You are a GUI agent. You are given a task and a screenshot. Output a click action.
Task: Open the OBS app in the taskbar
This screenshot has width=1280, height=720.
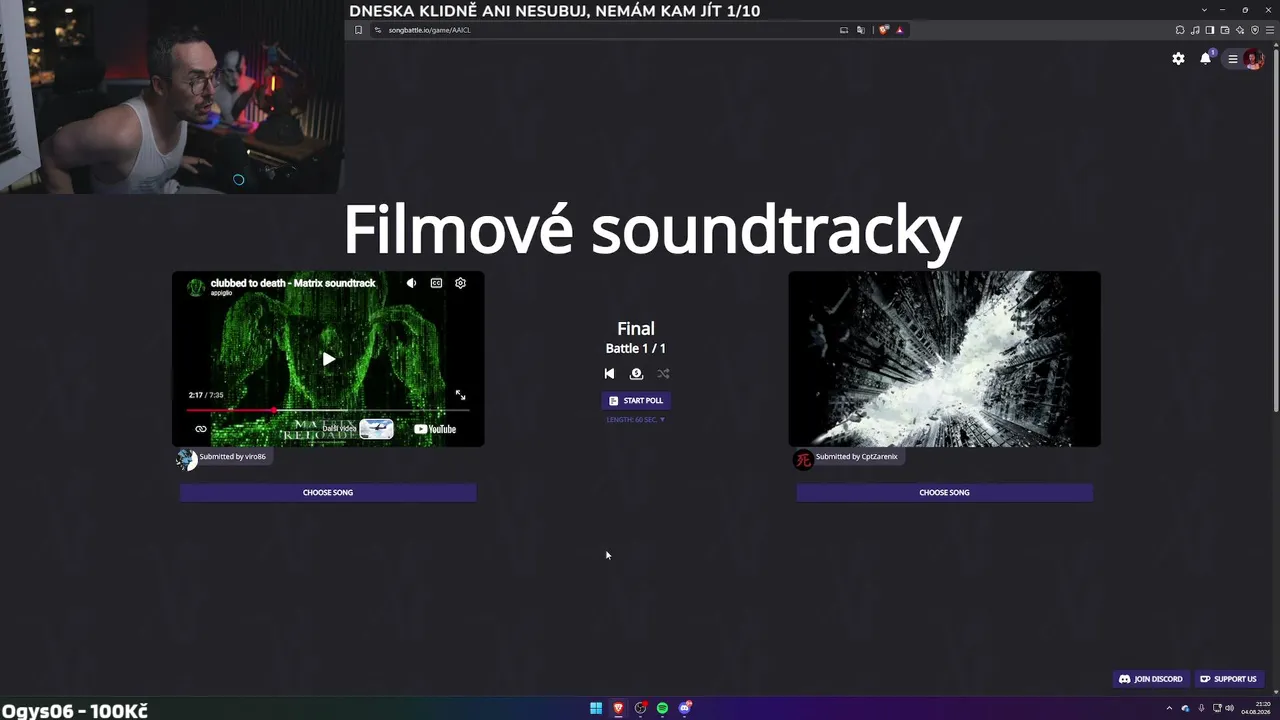coord(640,708)
